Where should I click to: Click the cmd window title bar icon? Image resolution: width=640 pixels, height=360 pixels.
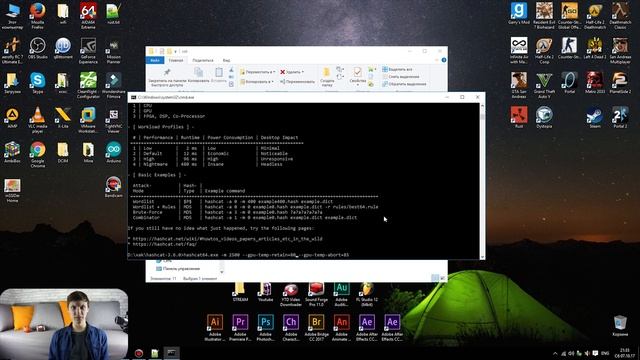133,98
